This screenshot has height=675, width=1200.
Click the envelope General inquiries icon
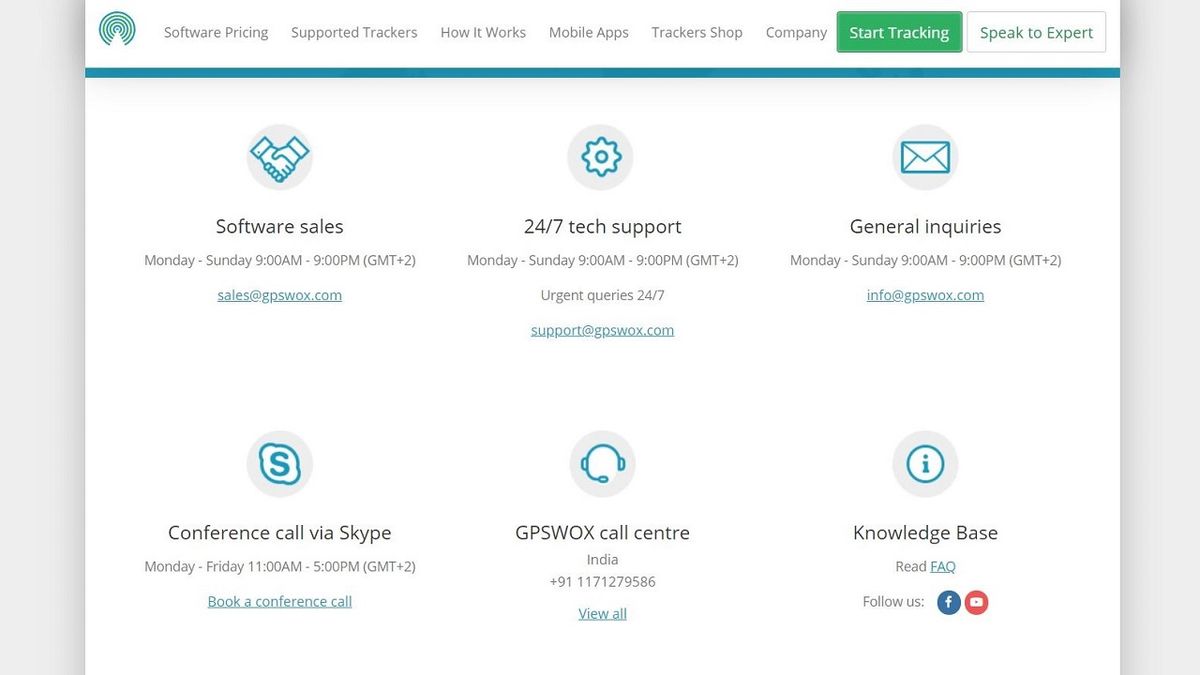point(925,157)
